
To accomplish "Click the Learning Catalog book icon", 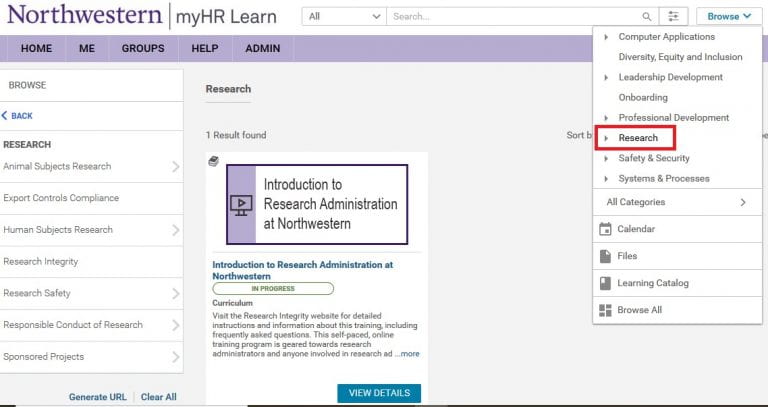I will (605, 283).
